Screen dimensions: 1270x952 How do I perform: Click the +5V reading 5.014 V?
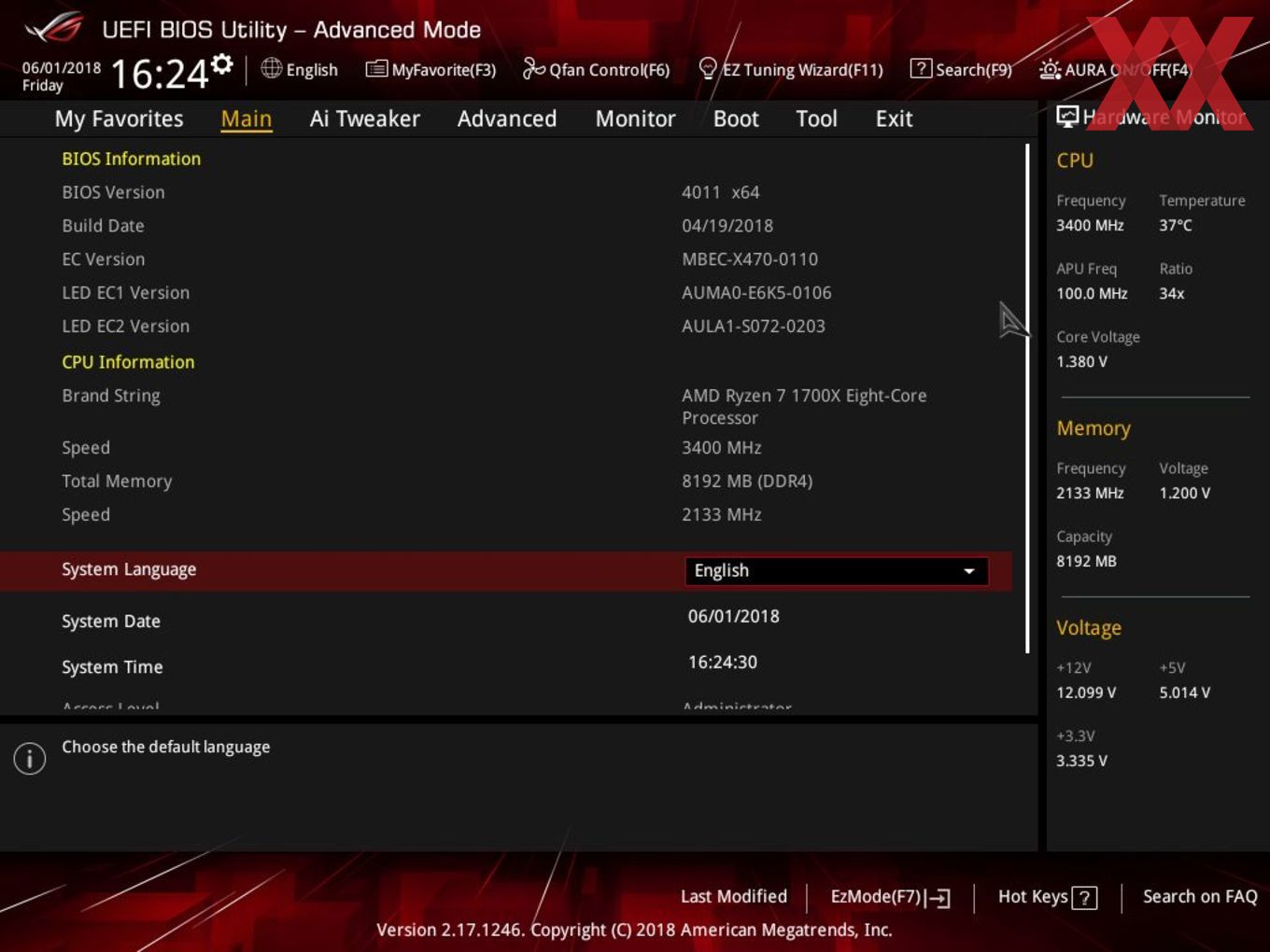[1185, 693]
